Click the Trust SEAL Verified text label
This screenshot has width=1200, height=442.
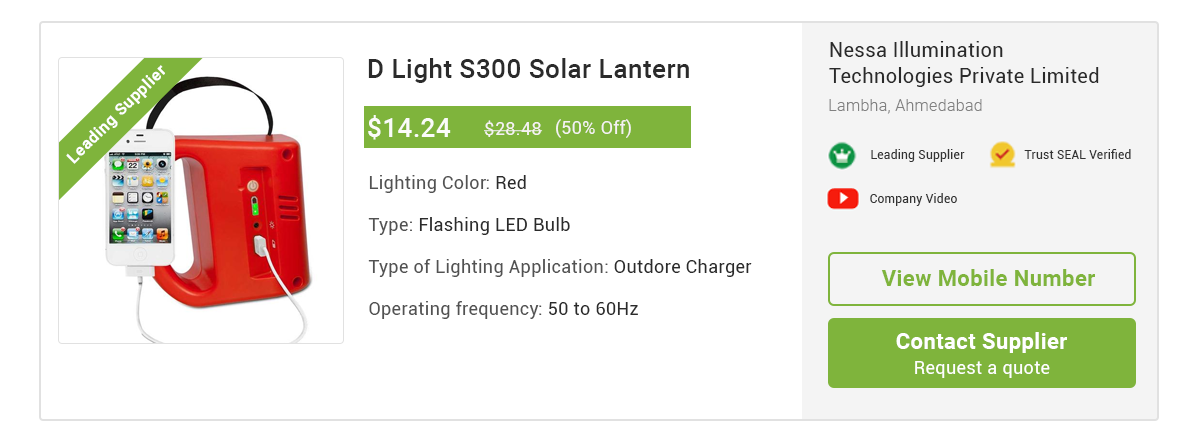click(x=1078, y=155)
